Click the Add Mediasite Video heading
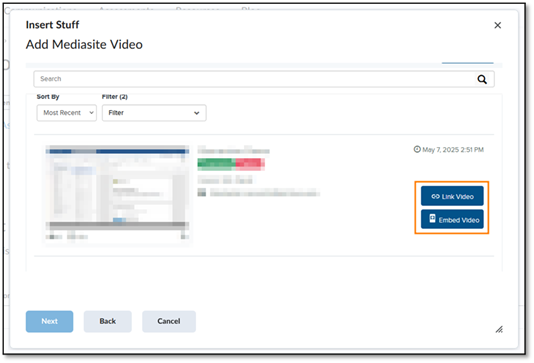Screen dimensions: 534x363 [84, 45]
